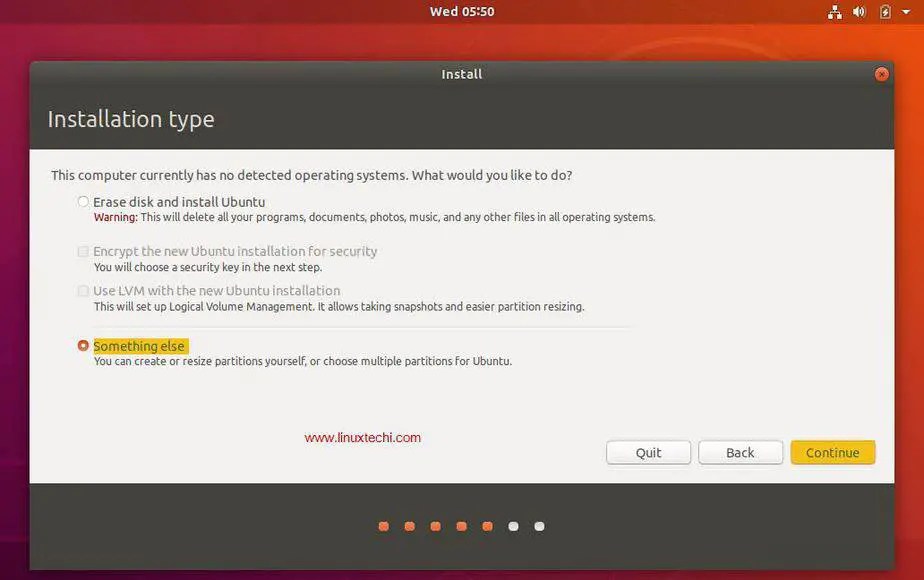924x580 pixels.
Task: Open the Wed 05:50 clock menu
Action: point(462,12)
